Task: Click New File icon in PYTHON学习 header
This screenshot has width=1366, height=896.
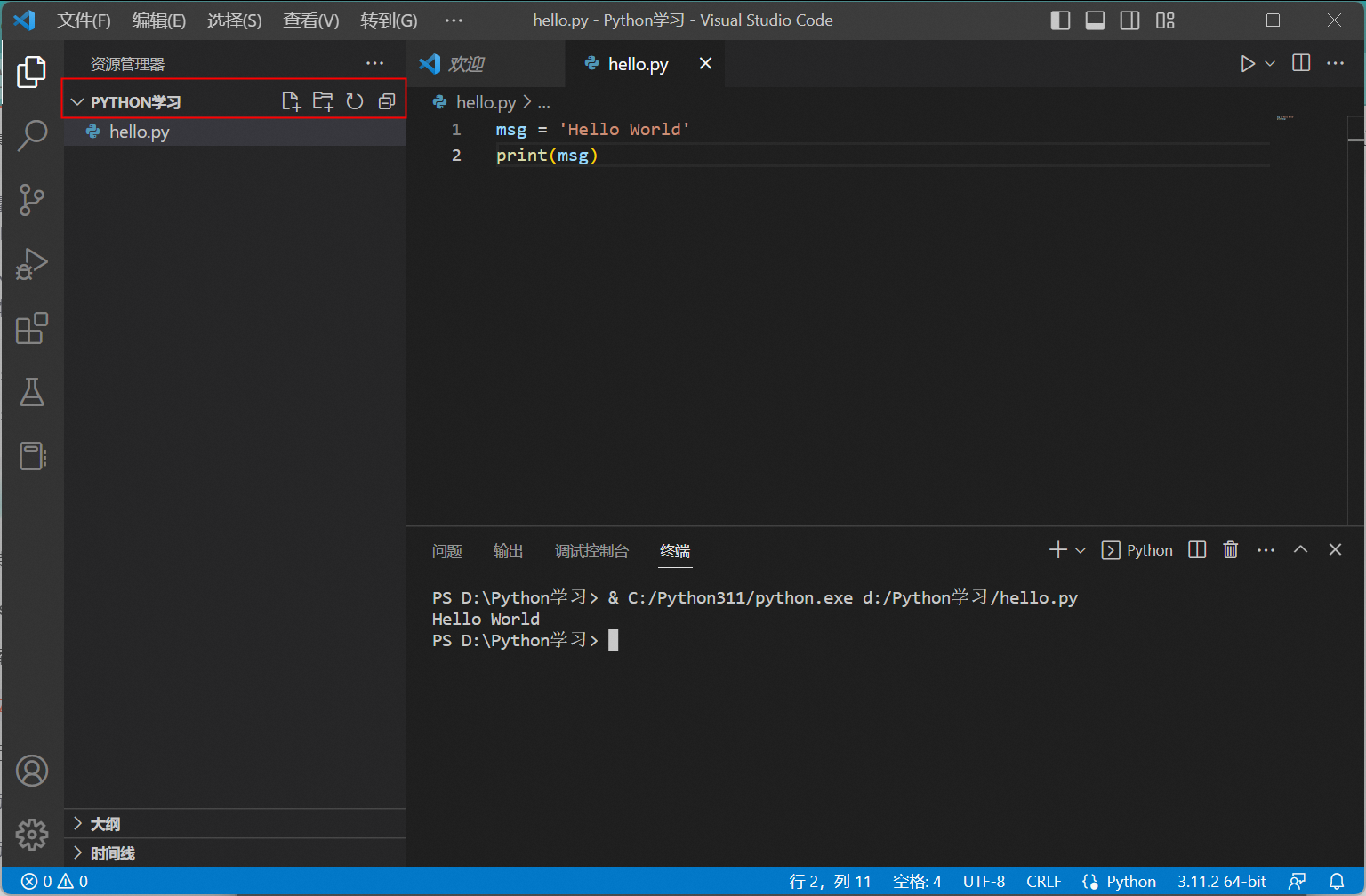Action: coord(291,101)
